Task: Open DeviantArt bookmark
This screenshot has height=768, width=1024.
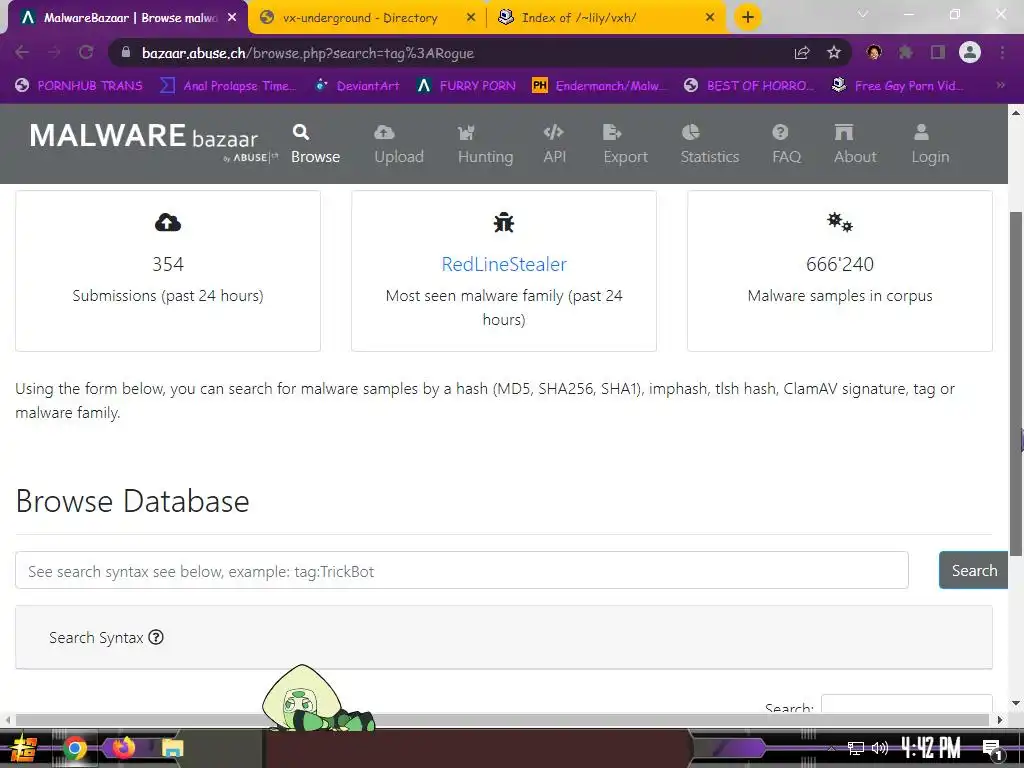Action: coord(357,86)
